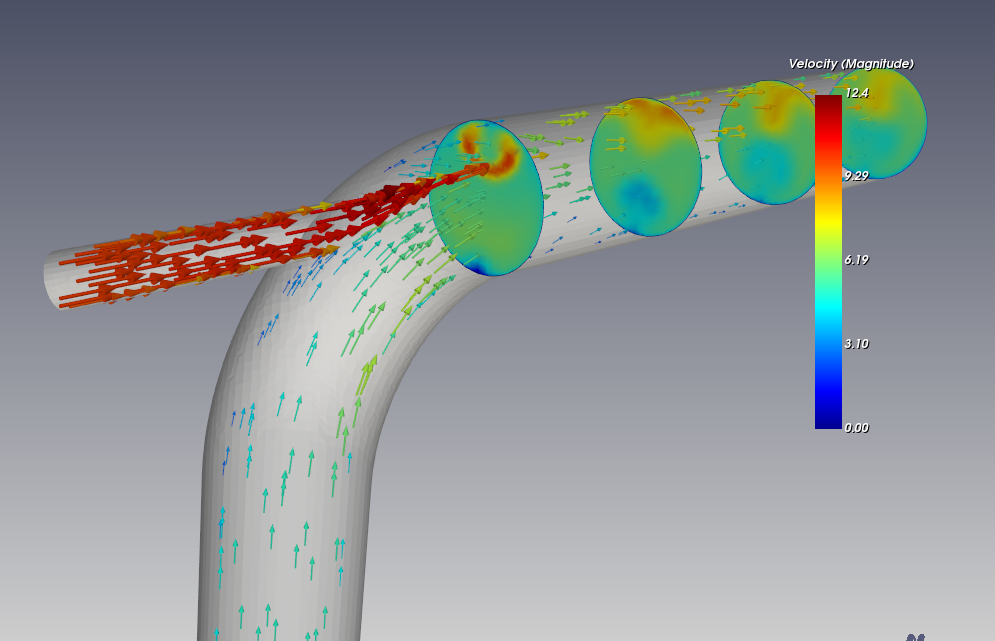Image resolution: width=995 pixels, height=641 pixels.
Task: Select the "Velocity (Magnitude)" legend title
Action: tap(851, 63)
